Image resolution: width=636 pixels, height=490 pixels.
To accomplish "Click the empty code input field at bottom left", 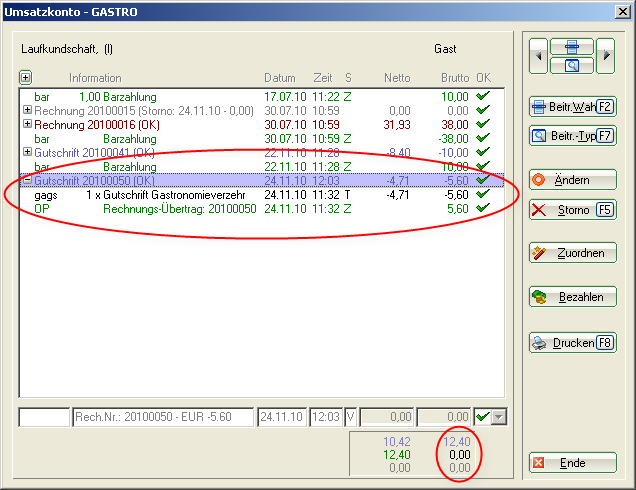I will (44, 417).
